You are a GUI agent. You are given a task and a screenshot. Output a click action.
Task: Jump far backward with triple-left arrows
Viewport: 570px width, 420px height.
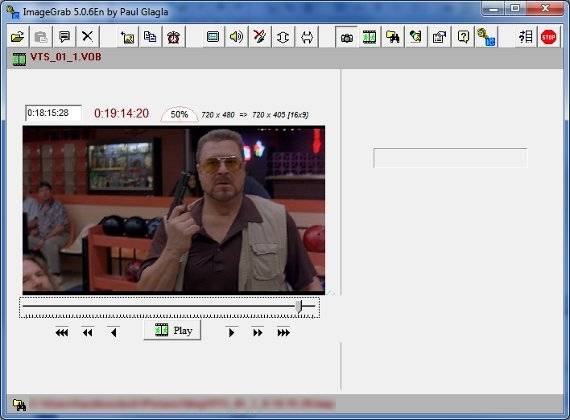pyautogui.click(x=62, y=332)
